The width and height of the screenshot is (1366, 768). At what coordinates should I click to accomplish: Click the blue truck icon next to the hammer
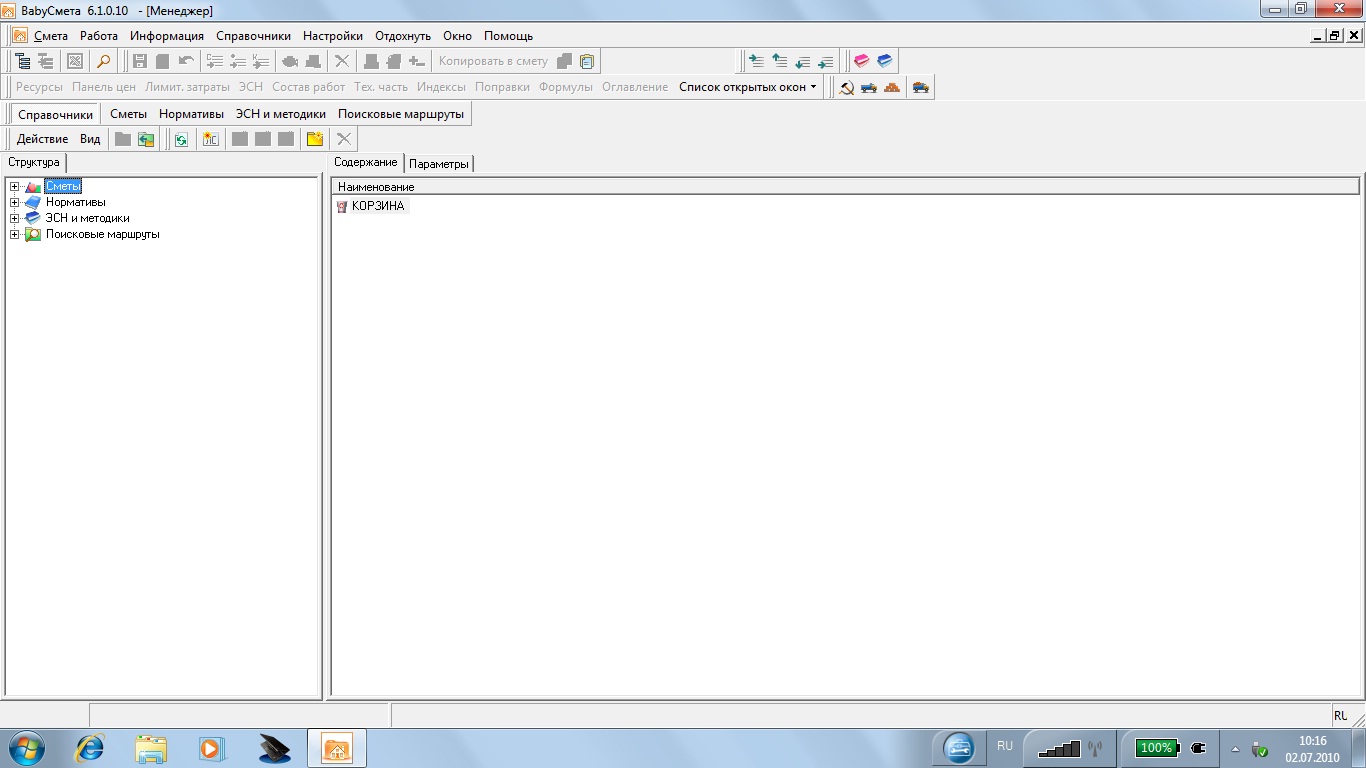pos(869,87)
